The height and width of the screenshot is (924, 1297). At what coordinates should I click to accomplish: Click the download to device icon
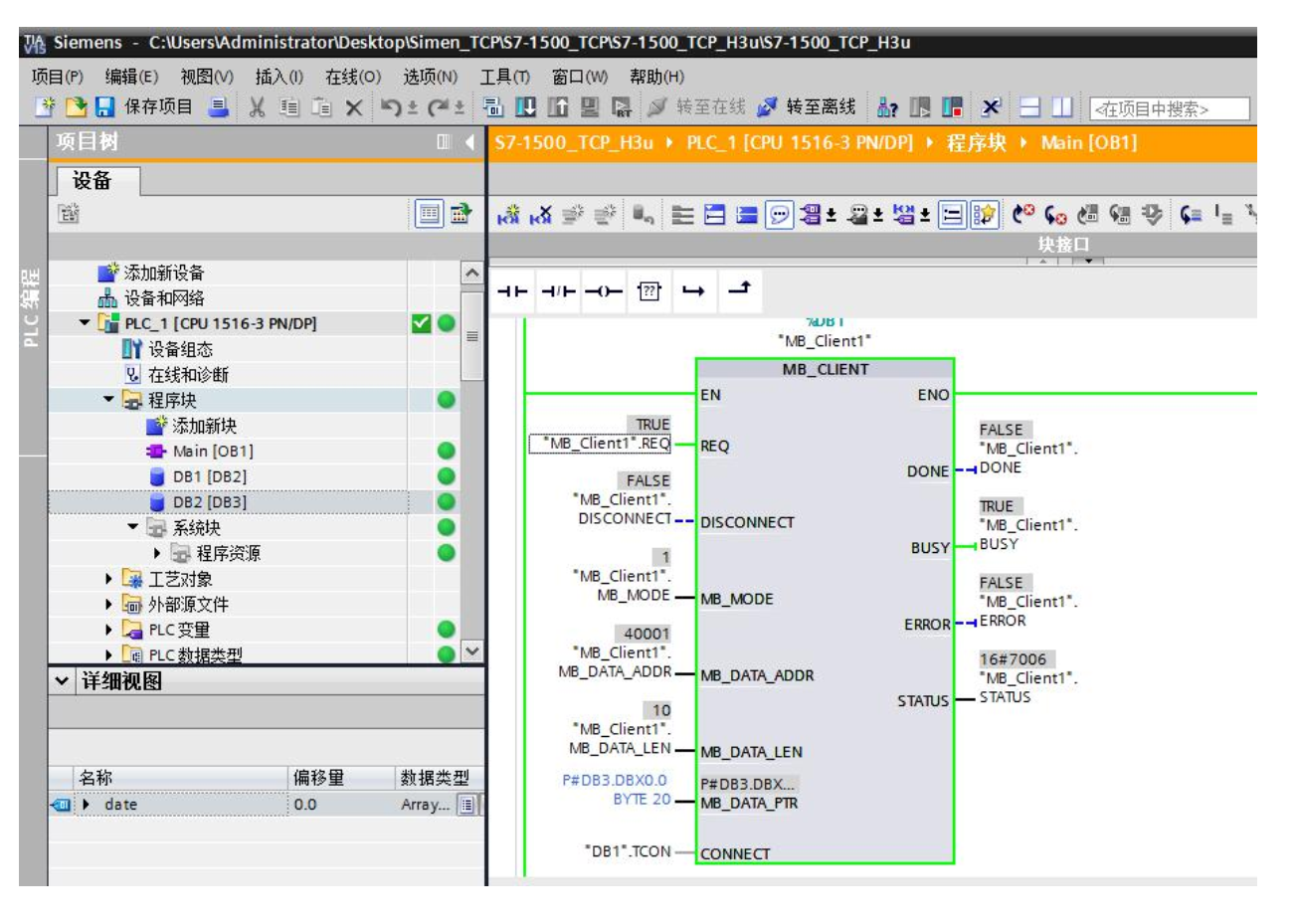click(x=525, y=106)
